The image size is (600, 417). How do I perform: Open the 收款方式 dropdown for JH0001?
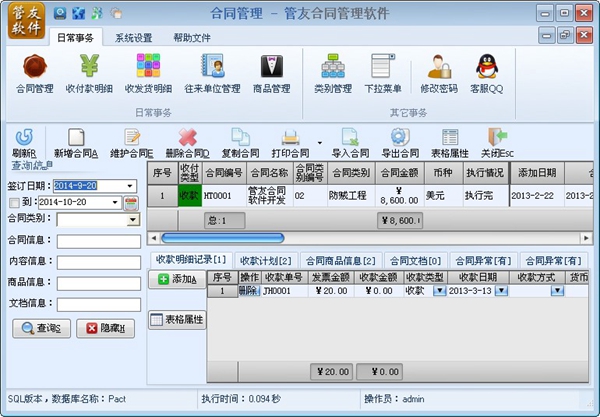click(x=558, y=291)
